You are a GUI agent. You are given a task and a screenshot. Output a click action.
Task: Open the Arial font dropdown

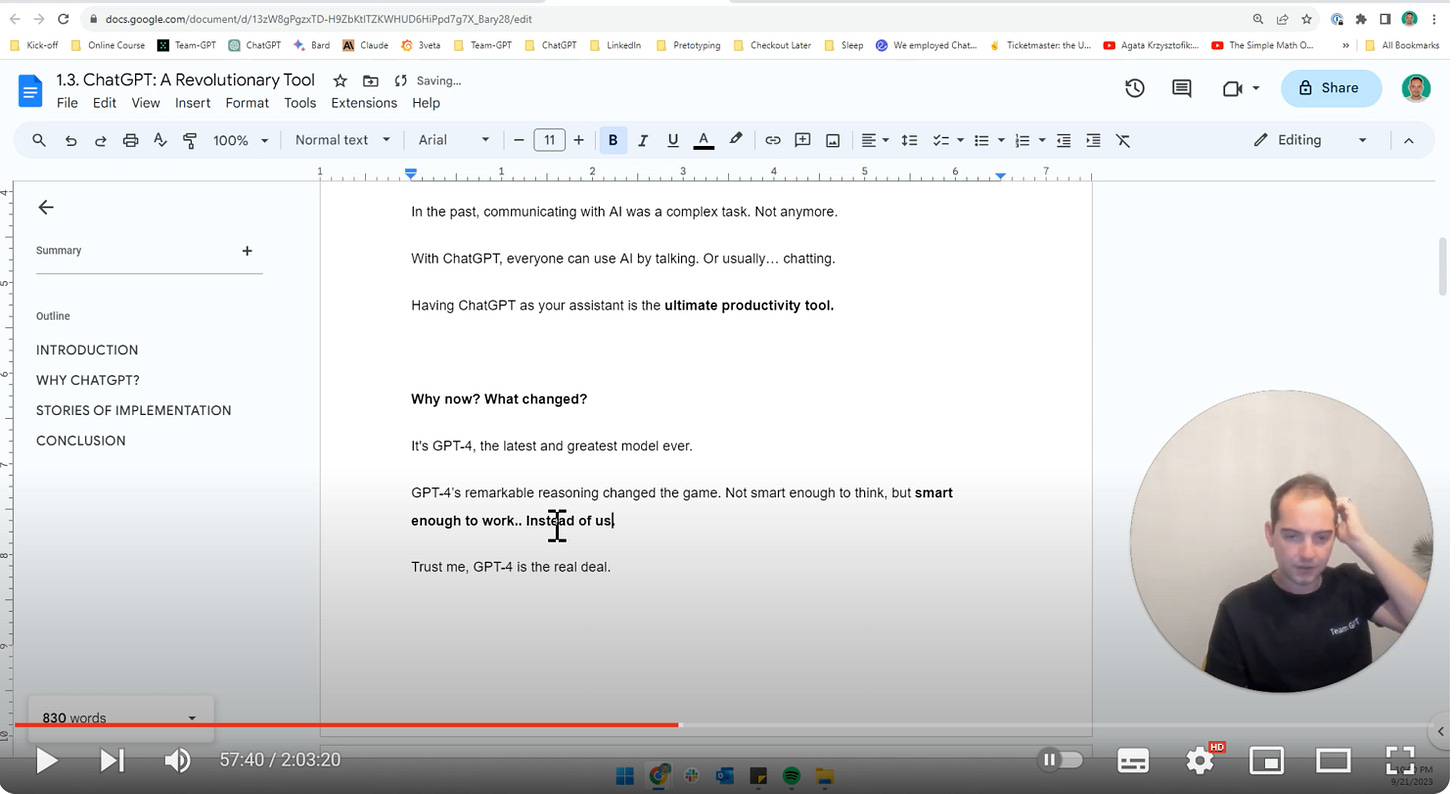pyautogui.click(x=453, y=140)
